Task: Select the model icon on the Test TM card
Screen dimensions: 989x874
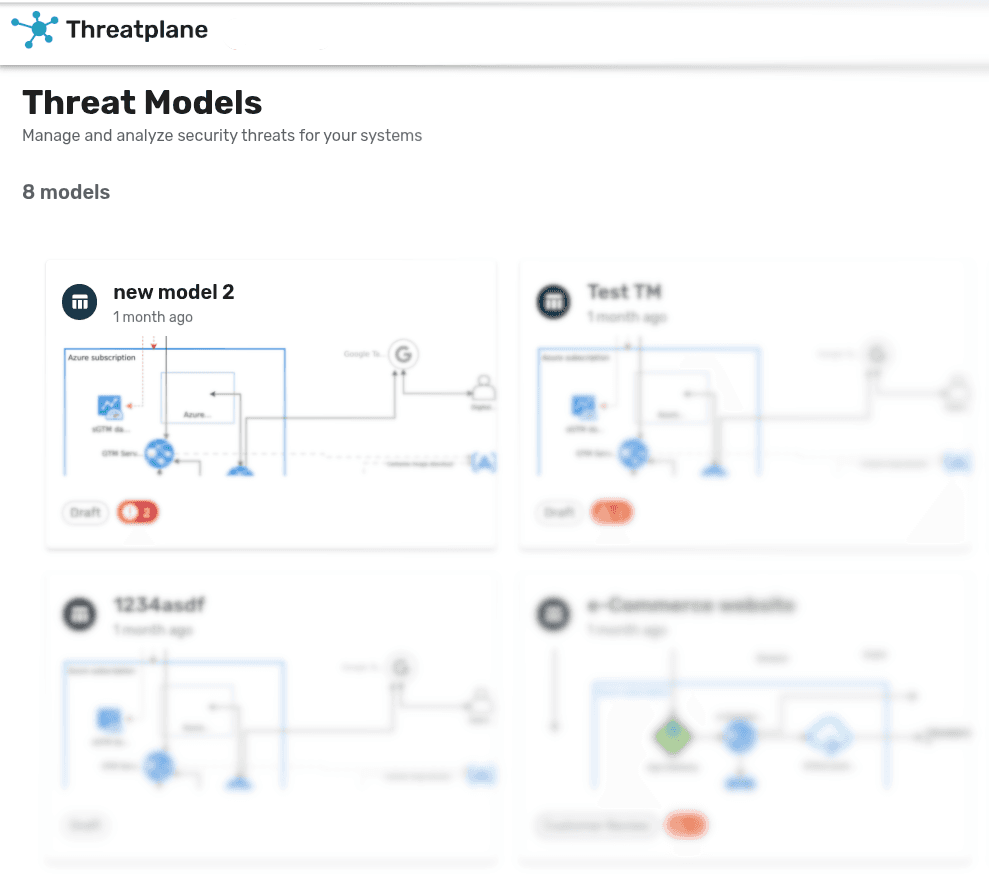Action: [553, 302]
